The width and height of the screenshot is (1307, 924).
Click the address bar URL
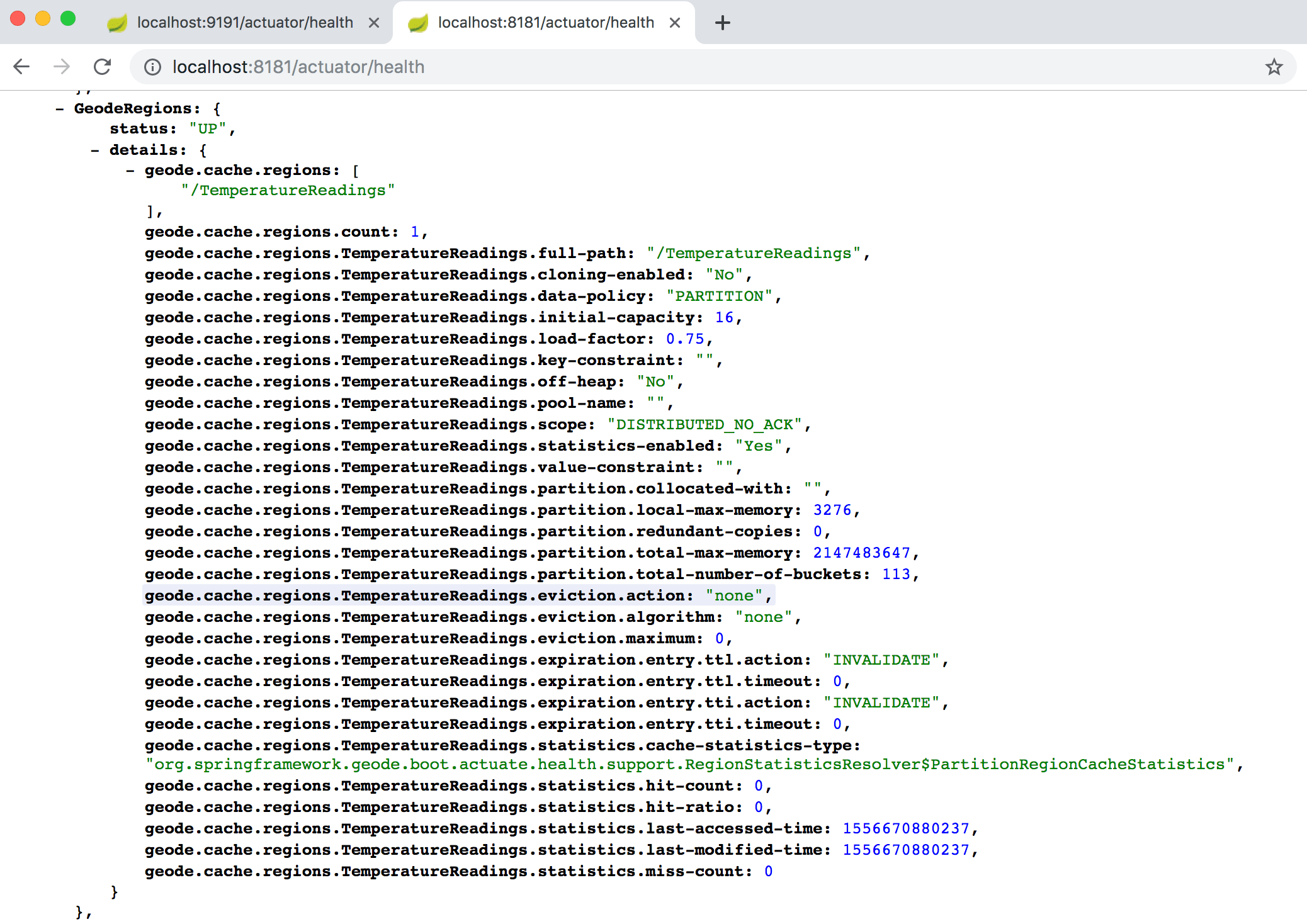click(x=298, y=67)
